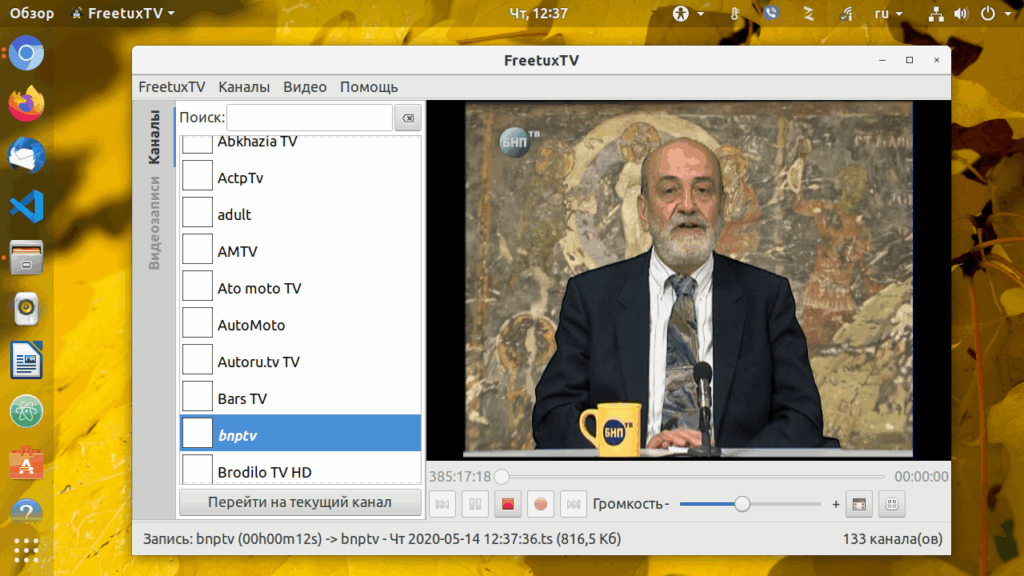Click the Help icon in the dock
1024x576 pixels.
tap(26, 511)
